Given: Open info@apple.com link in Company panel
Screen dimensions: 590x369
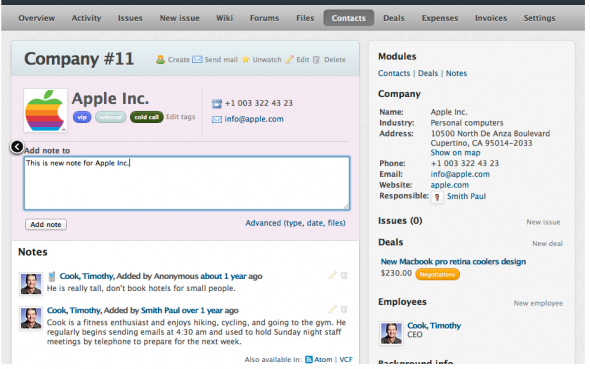Looking at the screenshot, I should 460,174.
